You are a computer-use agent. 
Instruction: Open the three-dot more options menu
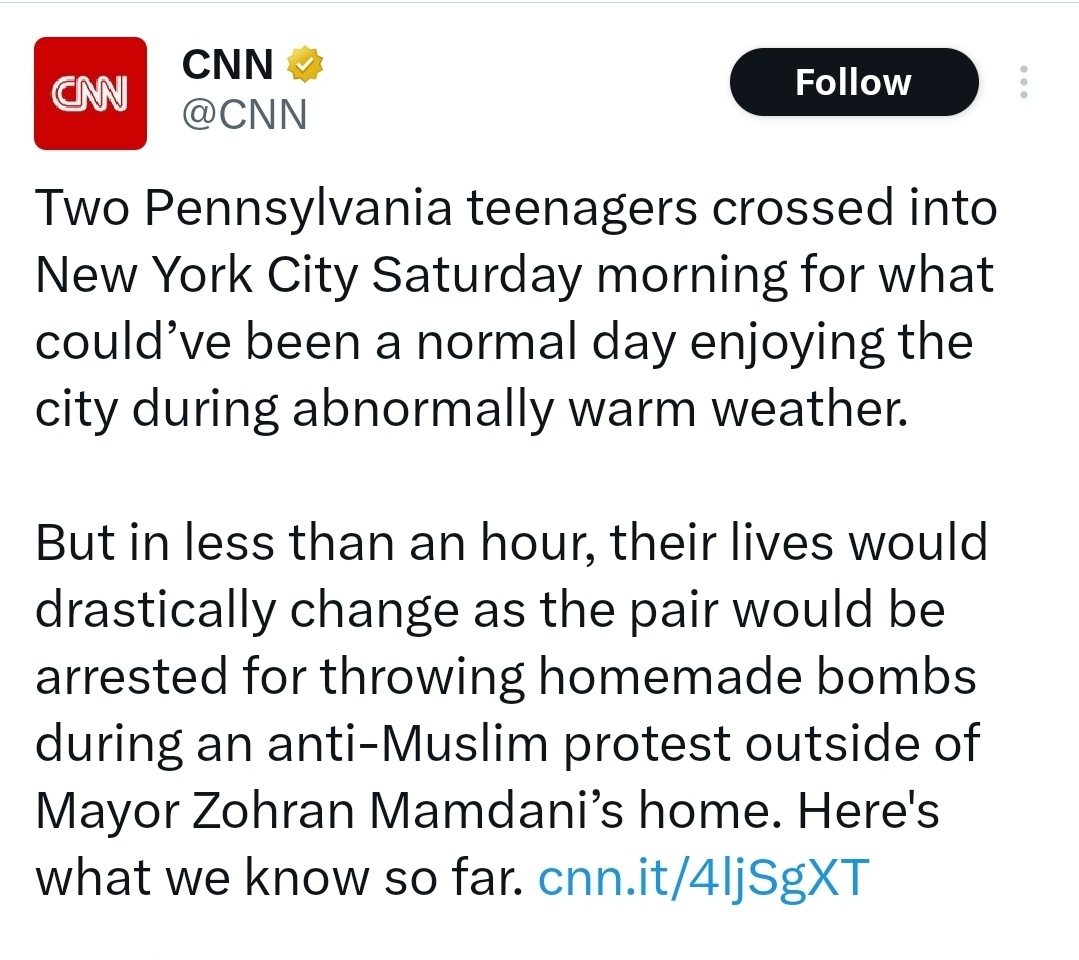1022,82
